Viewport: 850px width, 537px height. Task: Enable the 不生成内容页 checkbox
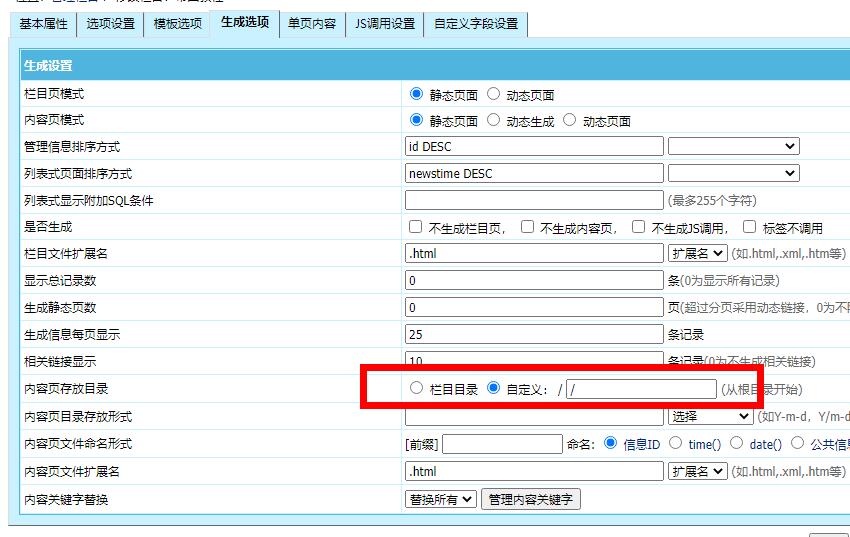[x=527, y=227]
